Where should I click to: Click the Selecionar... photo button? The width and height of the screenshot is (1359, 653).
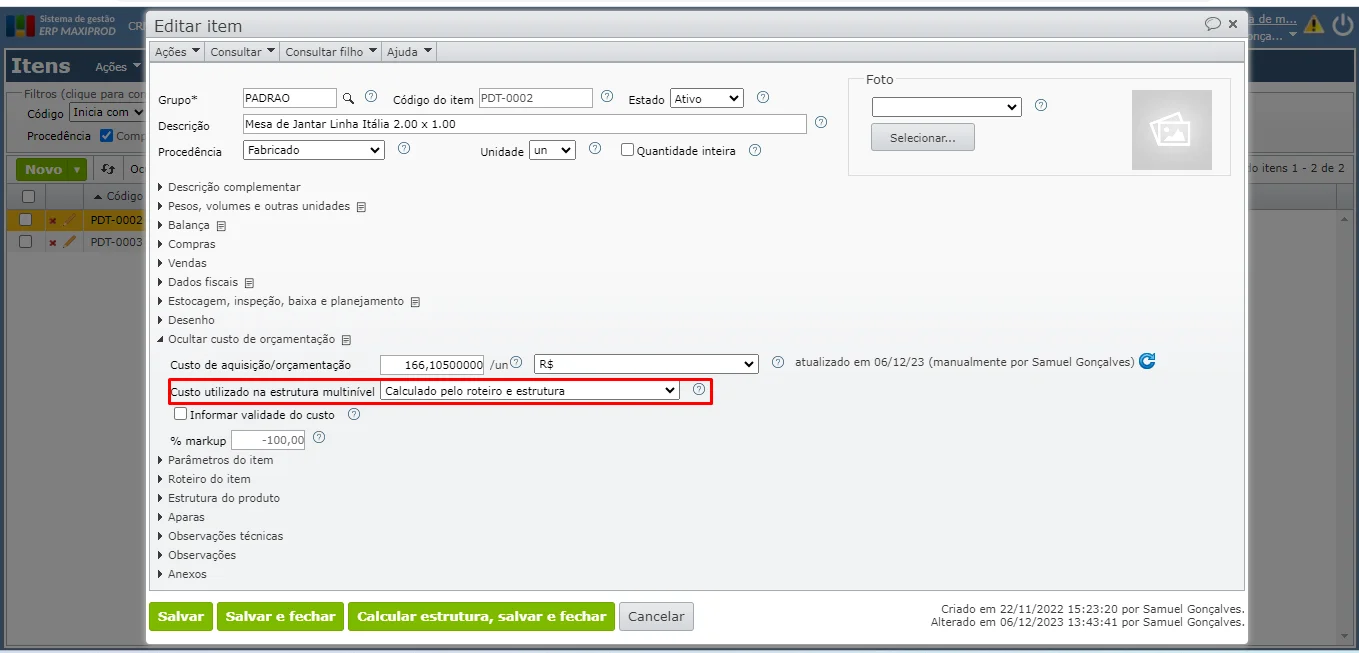923,138
